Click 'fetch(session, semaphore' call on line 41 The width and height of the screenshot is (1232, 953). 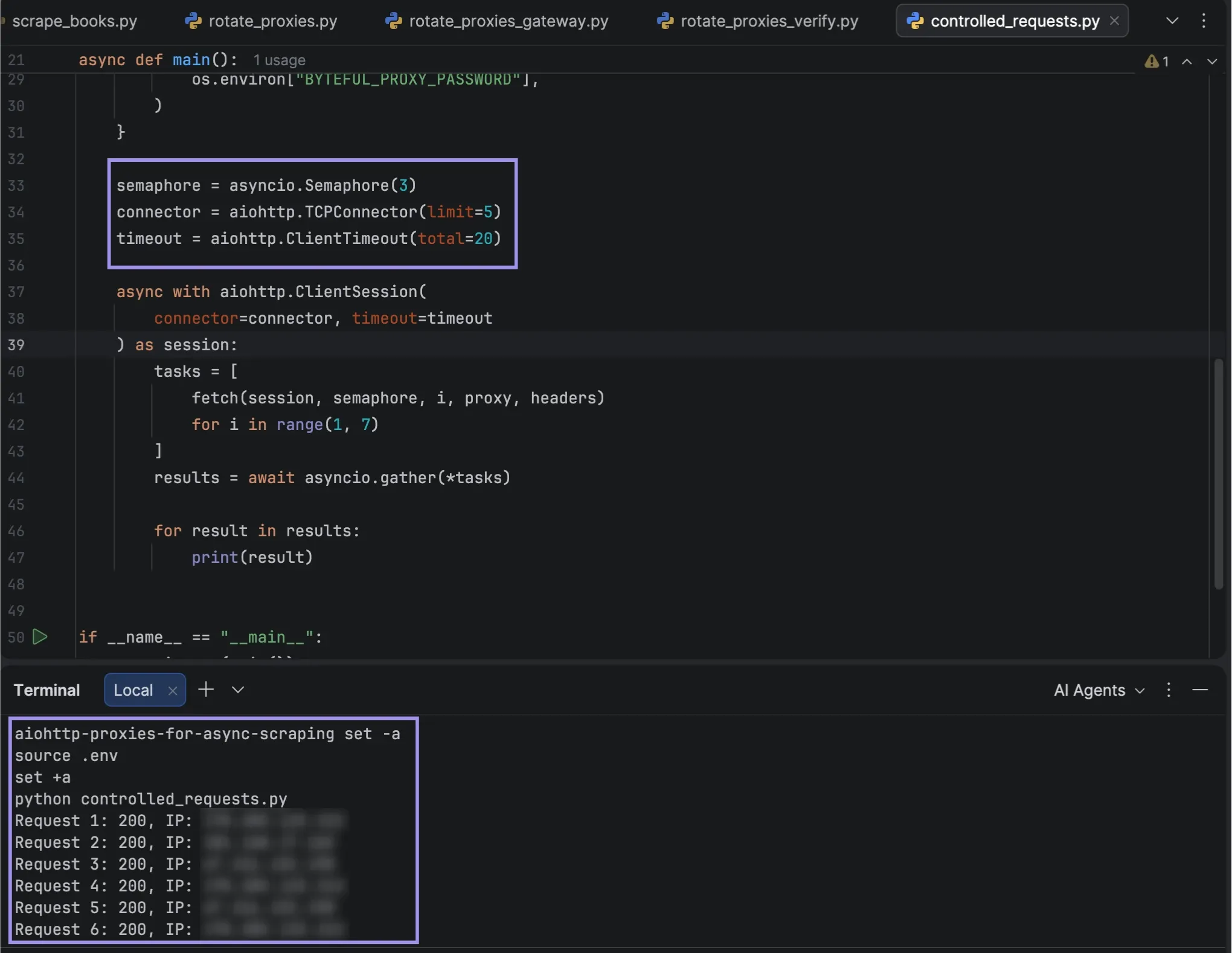304,398
